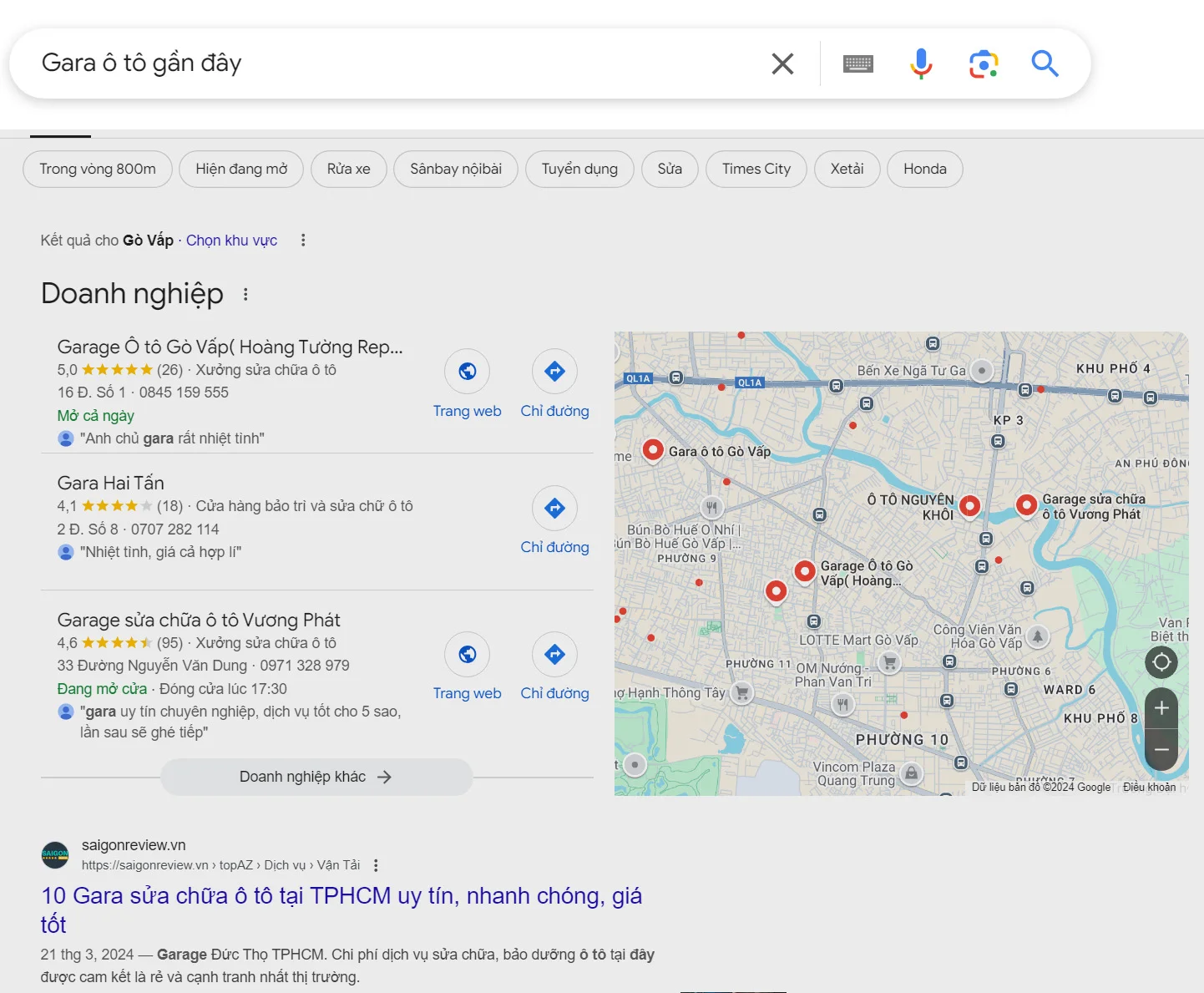Click Trang web label for Garage Ô tô Gò Vấp
Image resolution: width=1204 pixels, height=993 pixels.
click(x=468, y=411)
